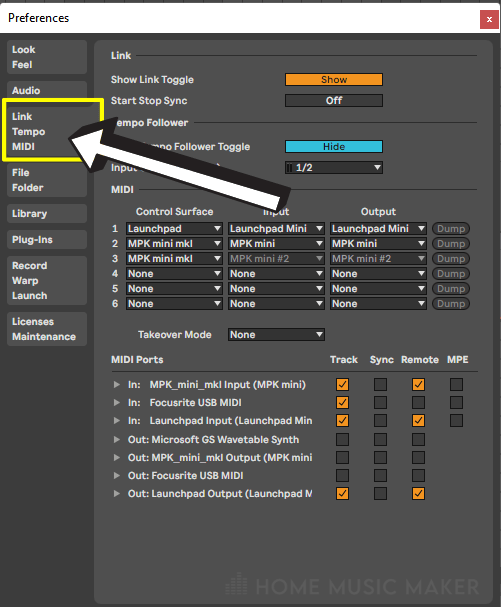Viewport: 501px width, 607px height.
Task: Uncheck Remote for Launchpad Output
Action: pyautogui.click(x=418, y=494)
